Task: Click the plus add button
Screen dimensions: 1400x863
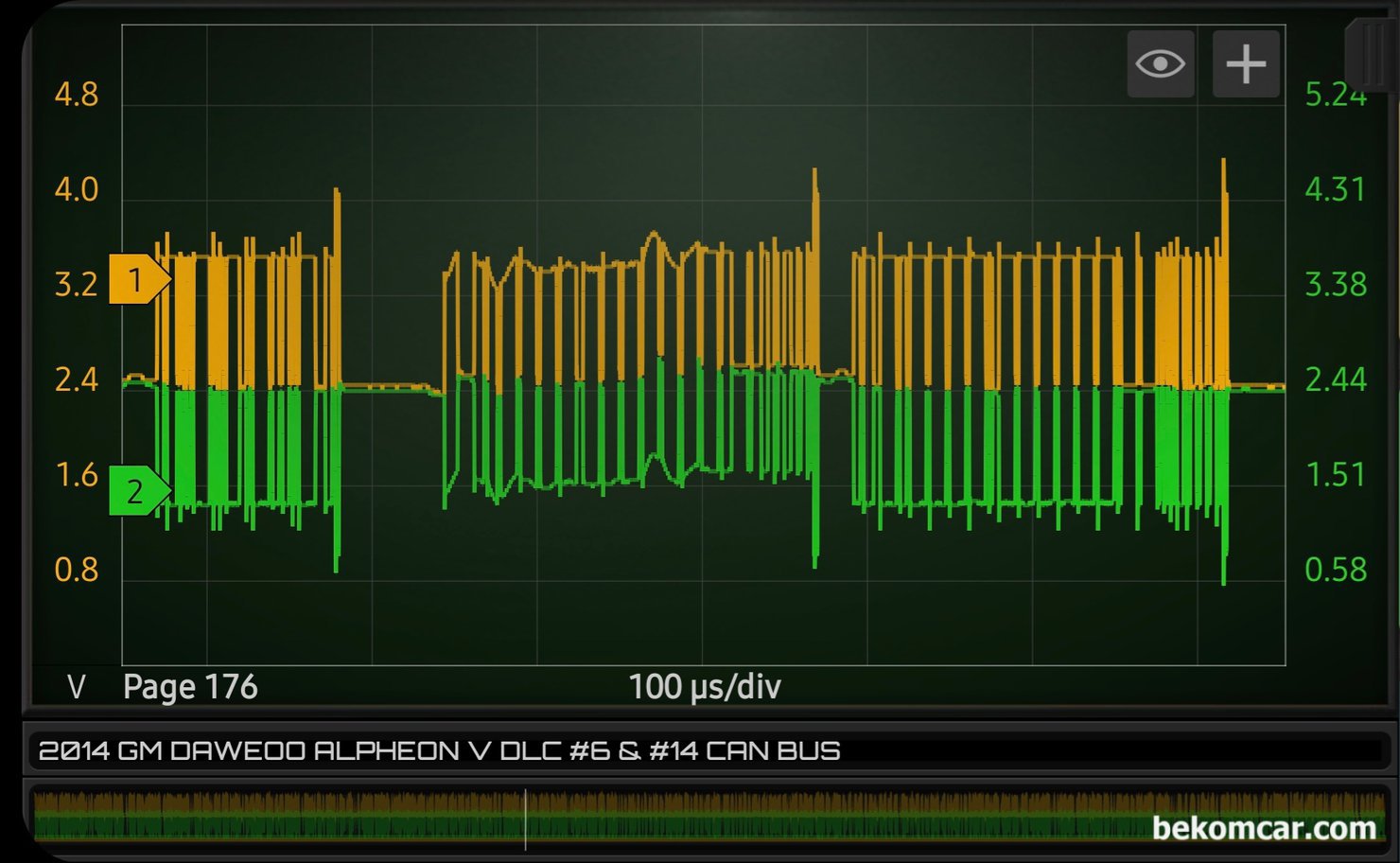Action: pos(1246,64)
